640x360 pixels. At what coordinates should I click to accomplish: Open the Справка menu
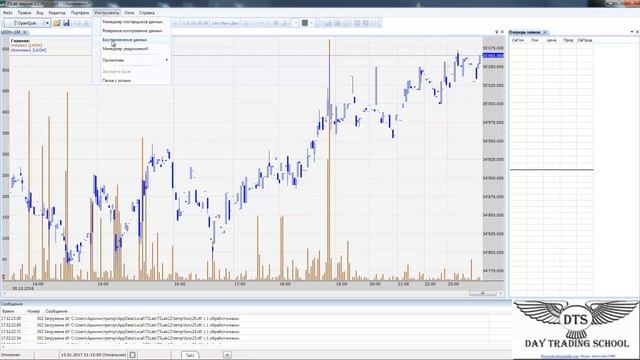click(147, 13)
